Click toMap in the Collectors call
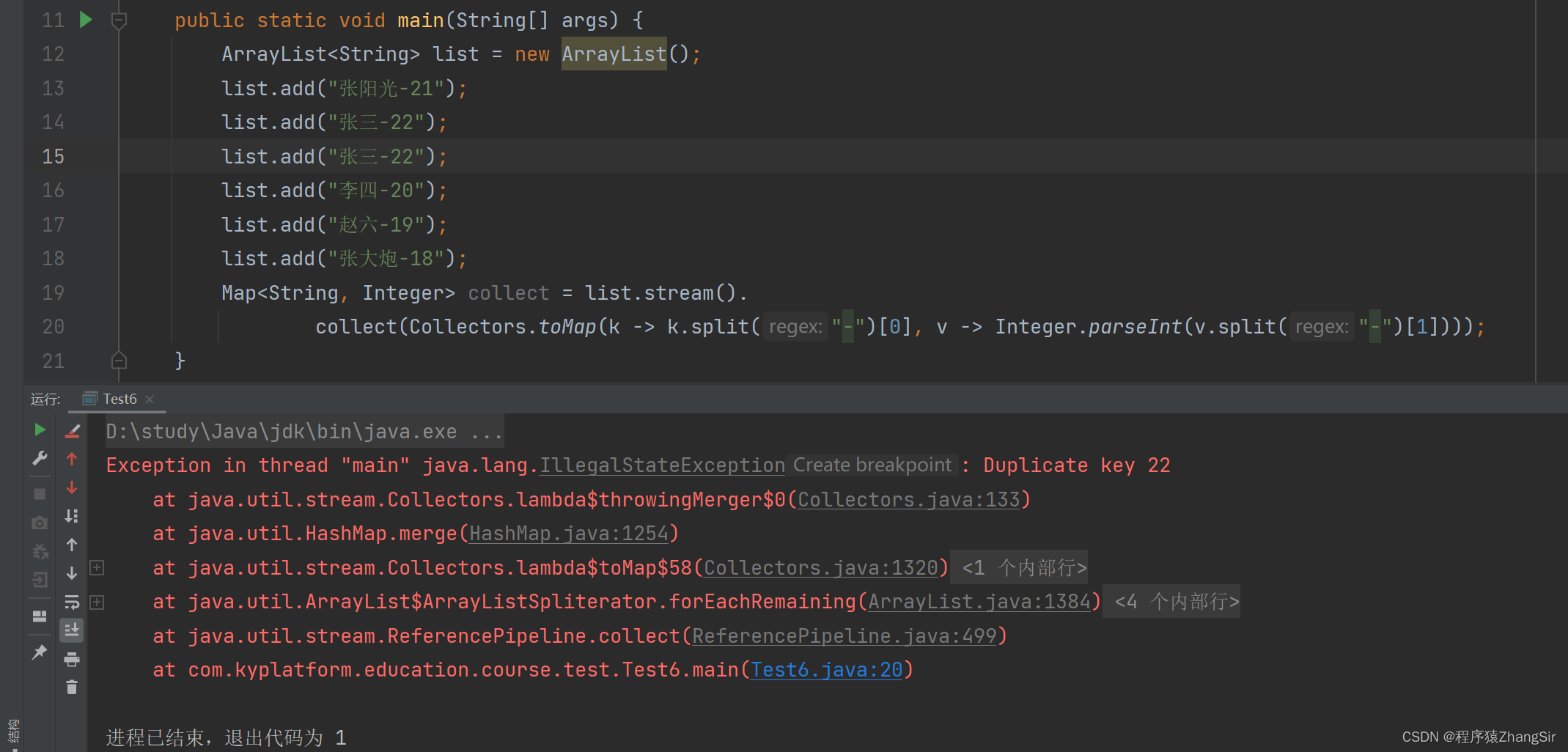This screenshot has width=1568, height=752. (x=567, y=326)
